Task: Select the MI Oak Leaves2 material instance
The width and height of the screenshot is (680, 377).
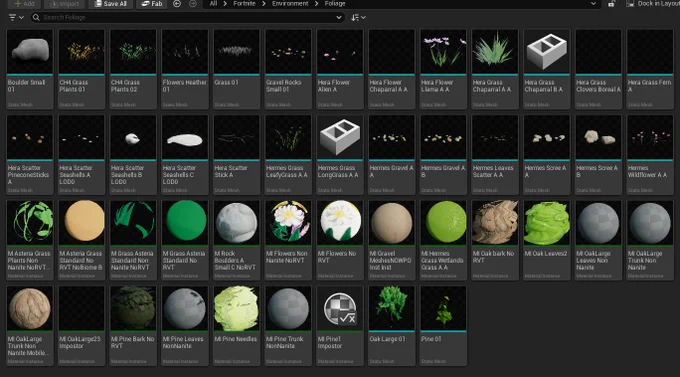Action: 546,240
